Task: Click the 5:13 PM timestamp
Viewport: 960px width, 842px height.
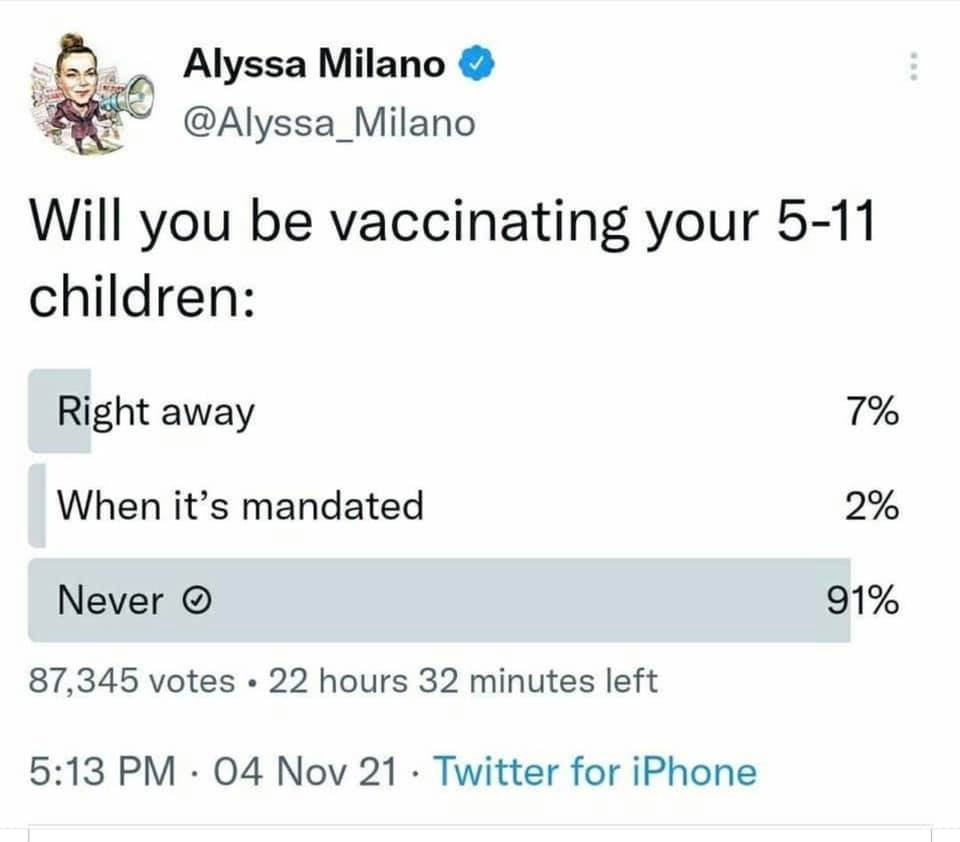Action: [93, 771]
